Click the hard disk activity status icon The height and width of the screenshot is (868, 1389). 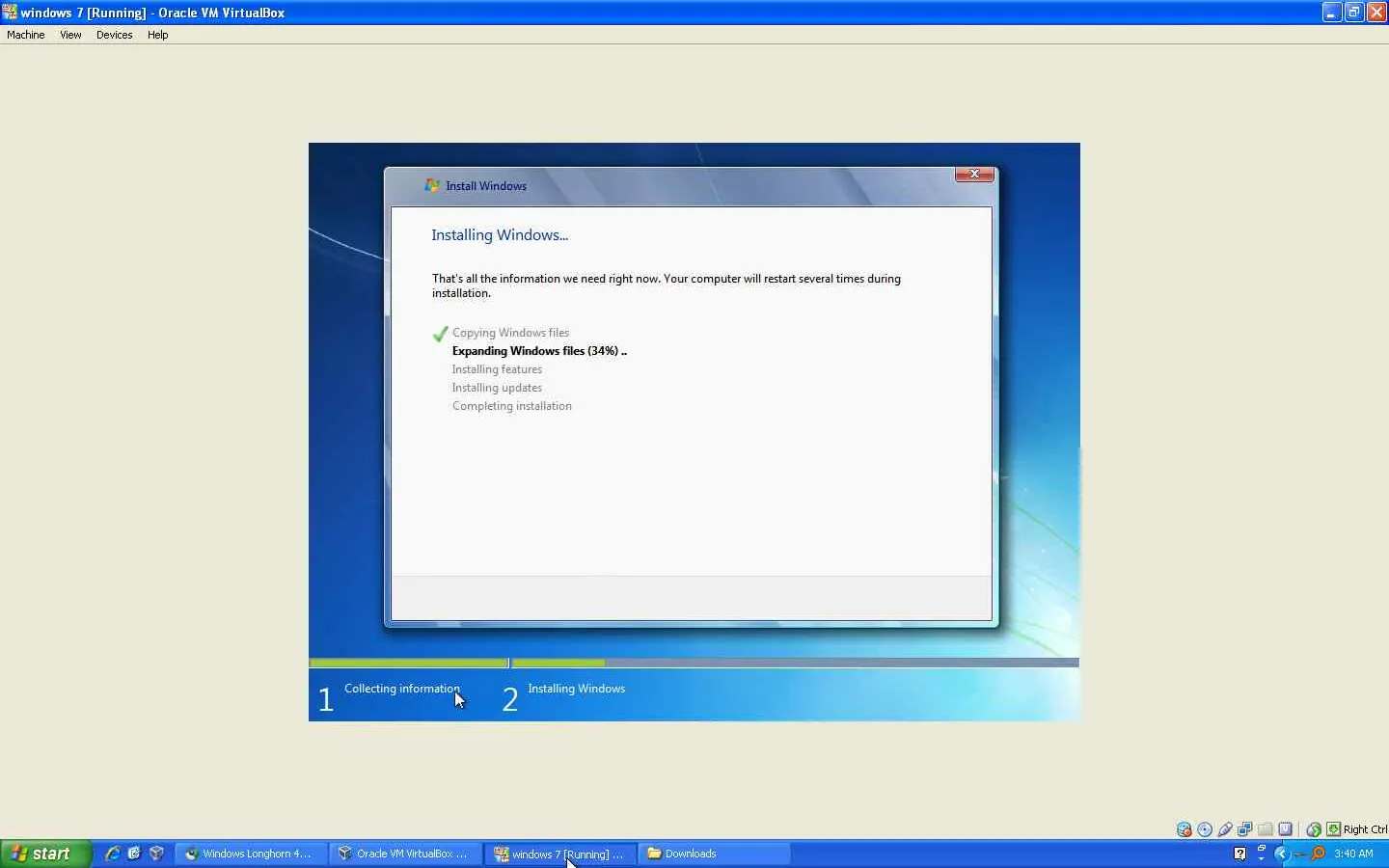click(x=1184, y=829)
